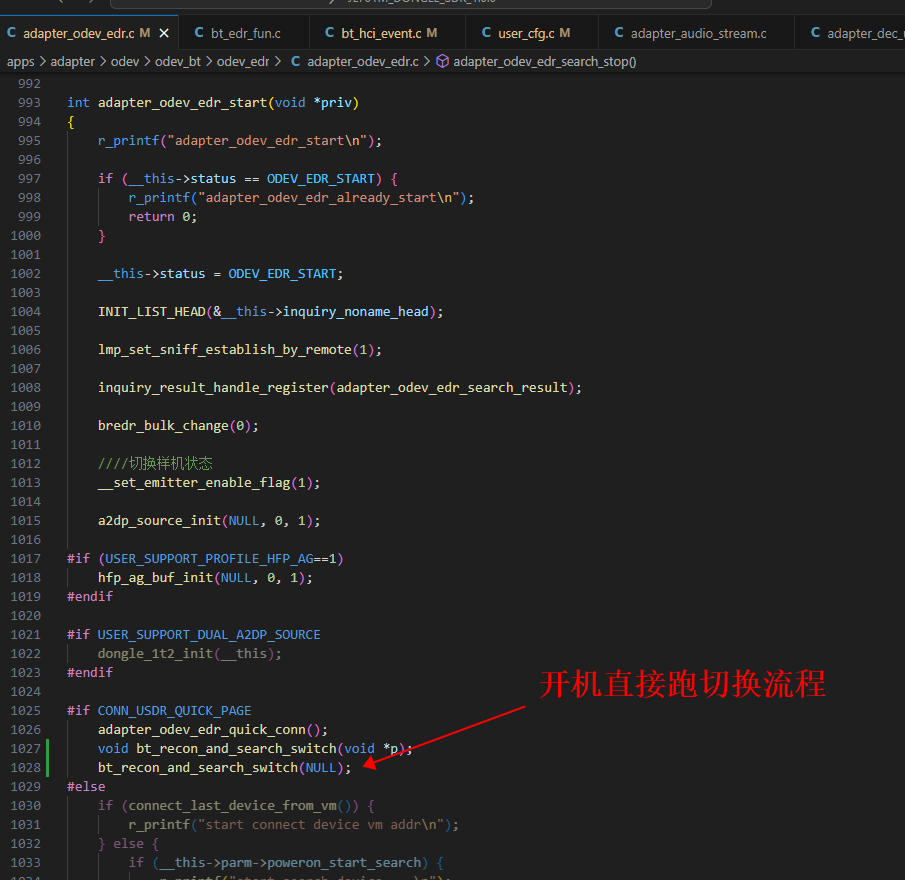
Task: Click ODEV_EDR_START in the line 1002 assignment
Action: point(282,274)
